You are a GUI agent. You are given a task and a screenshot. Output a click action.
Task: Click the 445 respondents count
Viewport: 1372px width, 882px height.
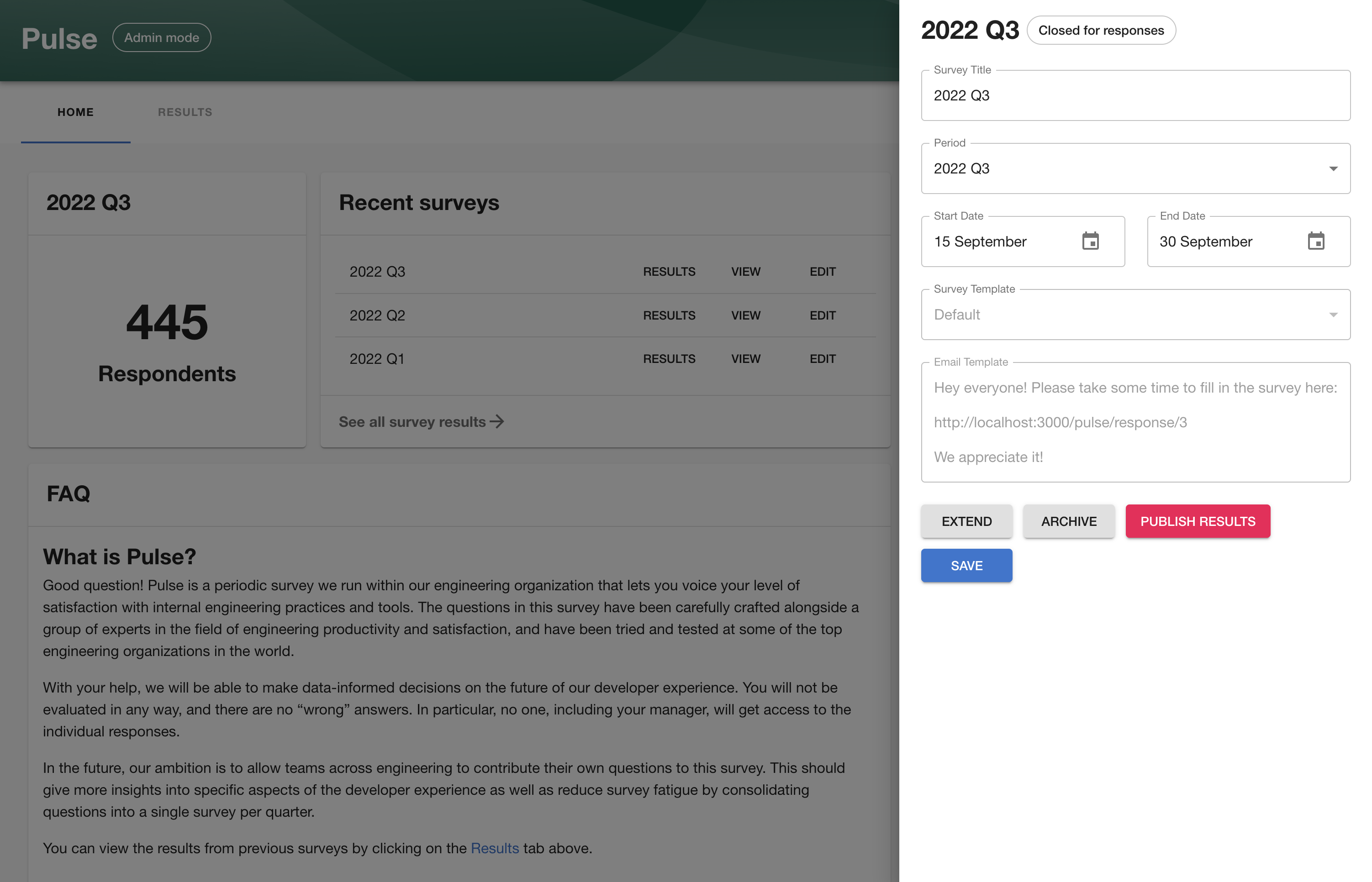pyautogui.click(x=167, y=322)
